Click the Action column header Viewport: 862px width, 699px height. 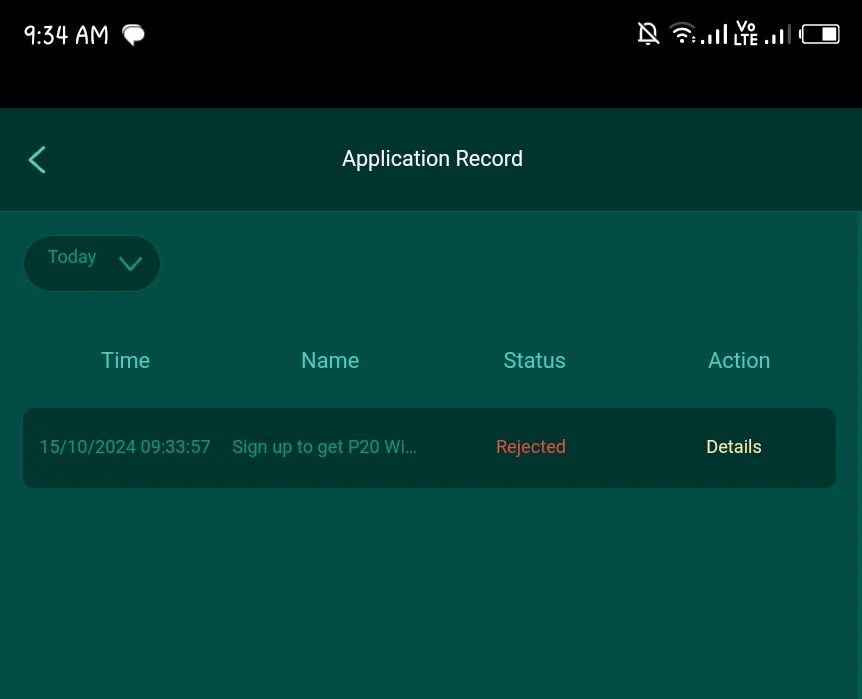[x=739, y=360]
